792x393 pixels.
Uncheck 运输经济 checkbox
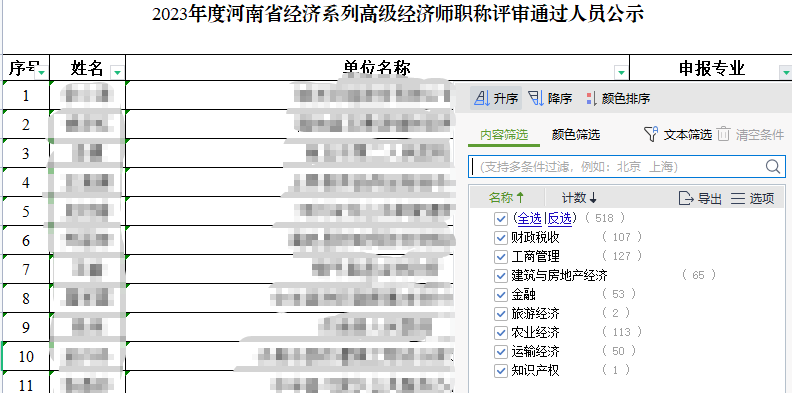(x=501, y=352)
